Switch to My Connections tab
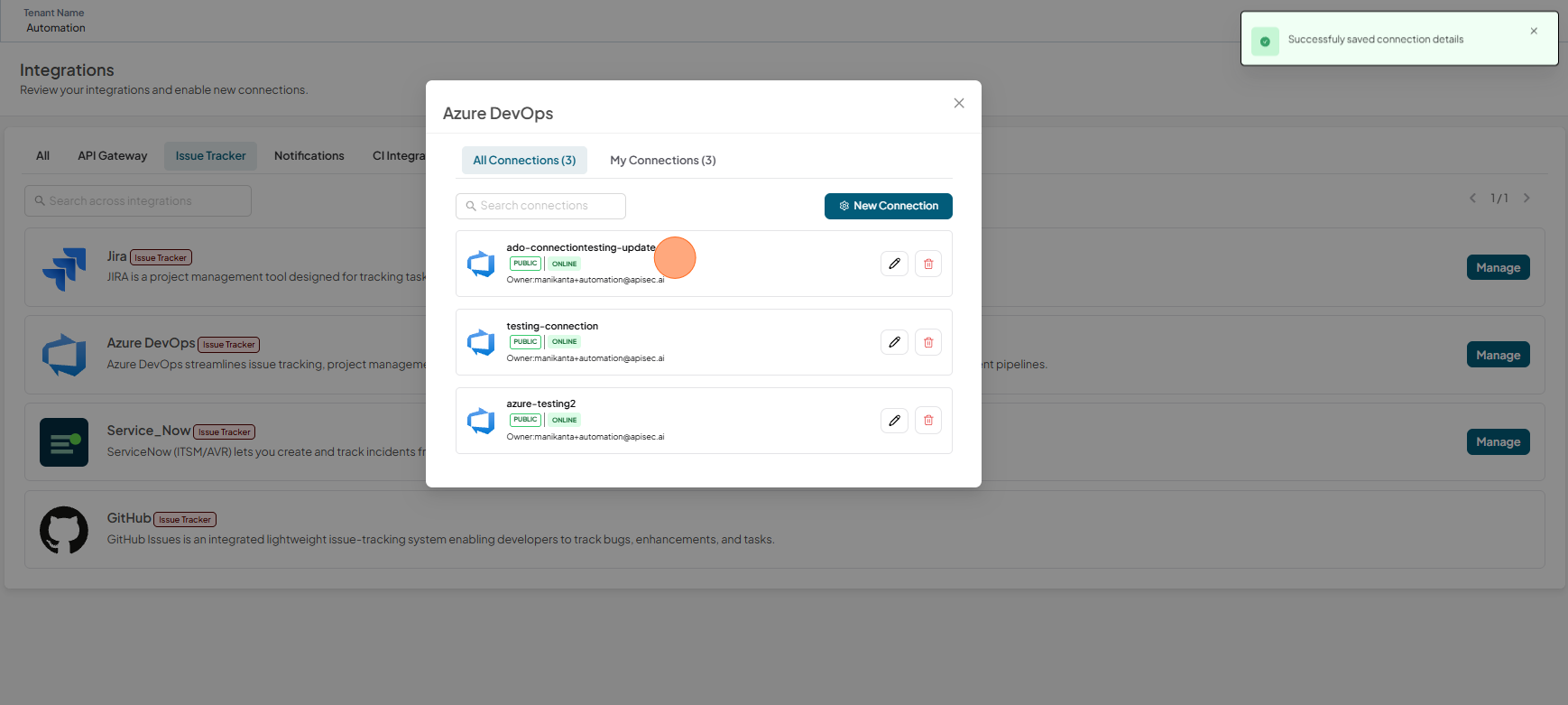 [x=663, y=160]
